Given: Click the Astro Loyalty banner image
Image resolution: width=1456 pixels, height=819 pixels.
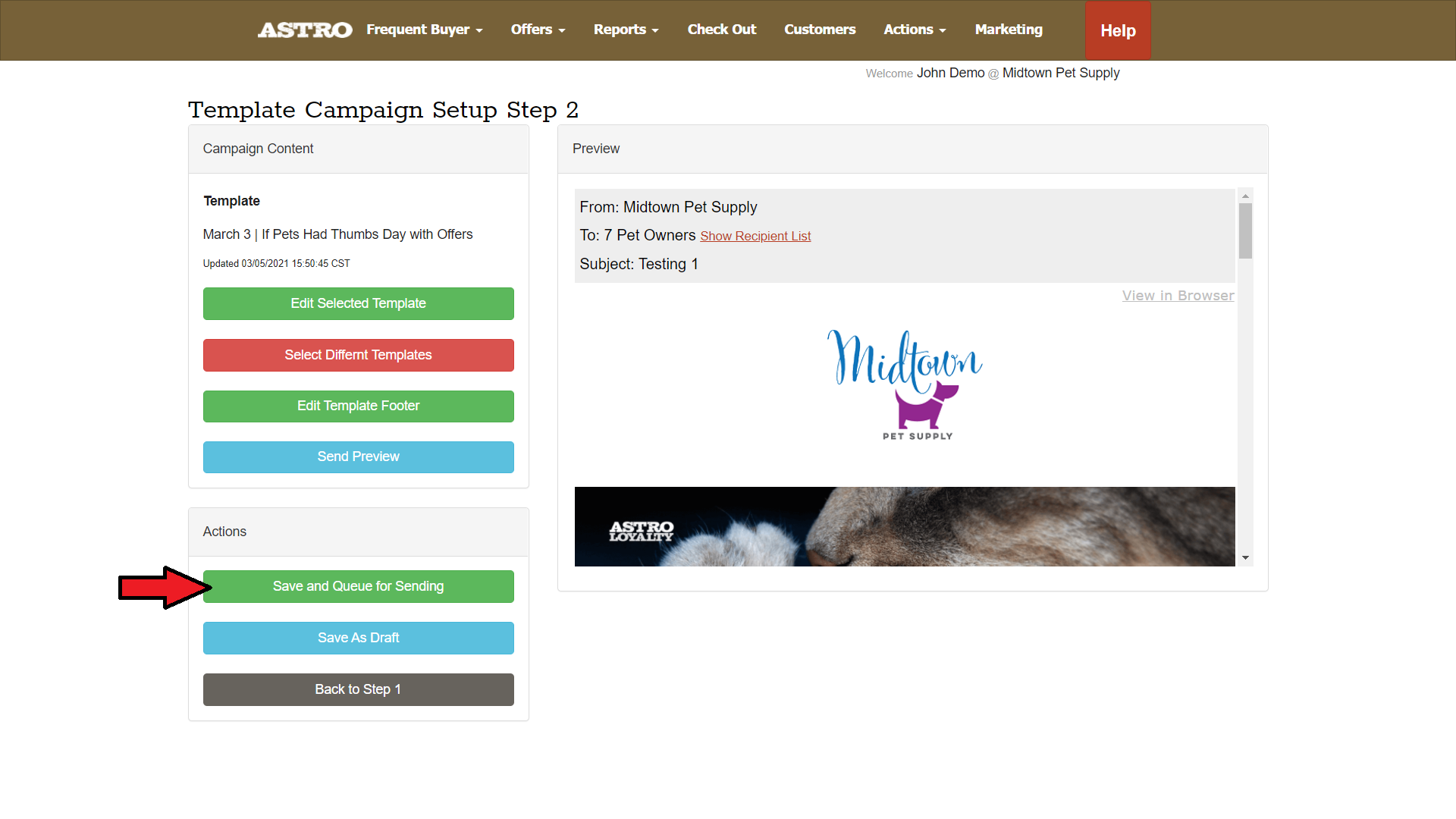Looking at the screenshot, I should (904, 526).
